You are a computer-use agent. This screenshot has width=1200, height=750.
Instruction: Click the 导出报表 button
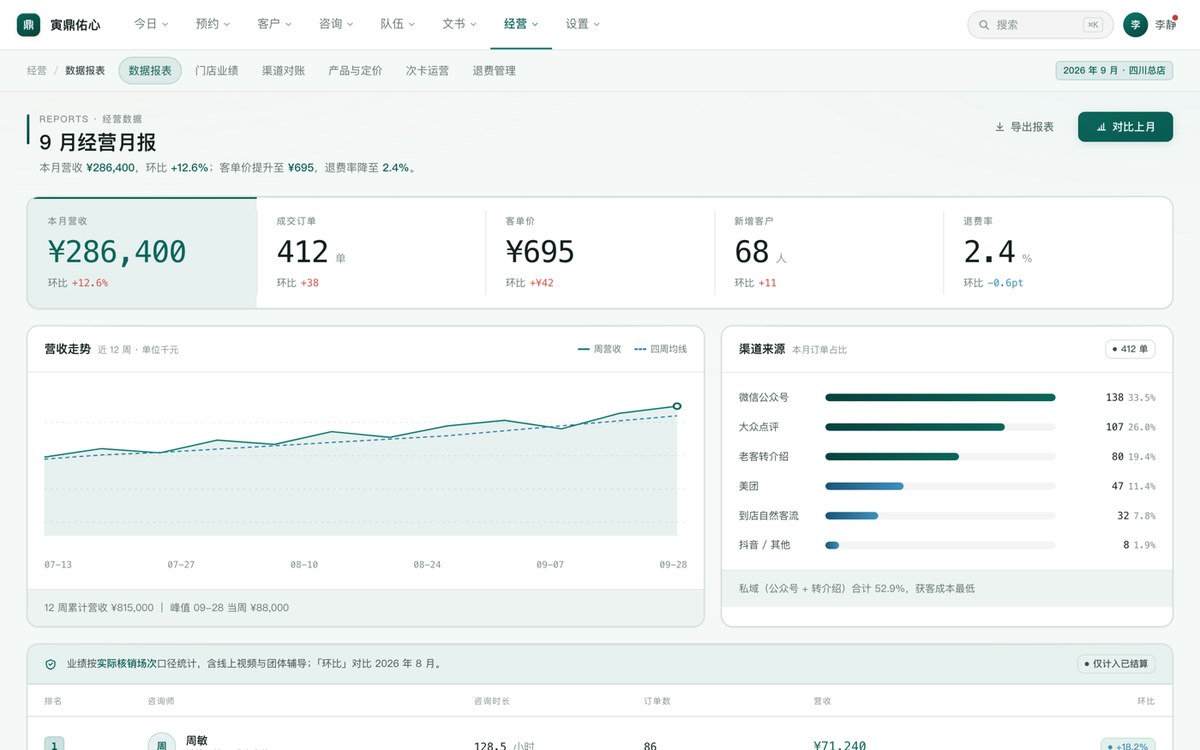coord(1024,127)
